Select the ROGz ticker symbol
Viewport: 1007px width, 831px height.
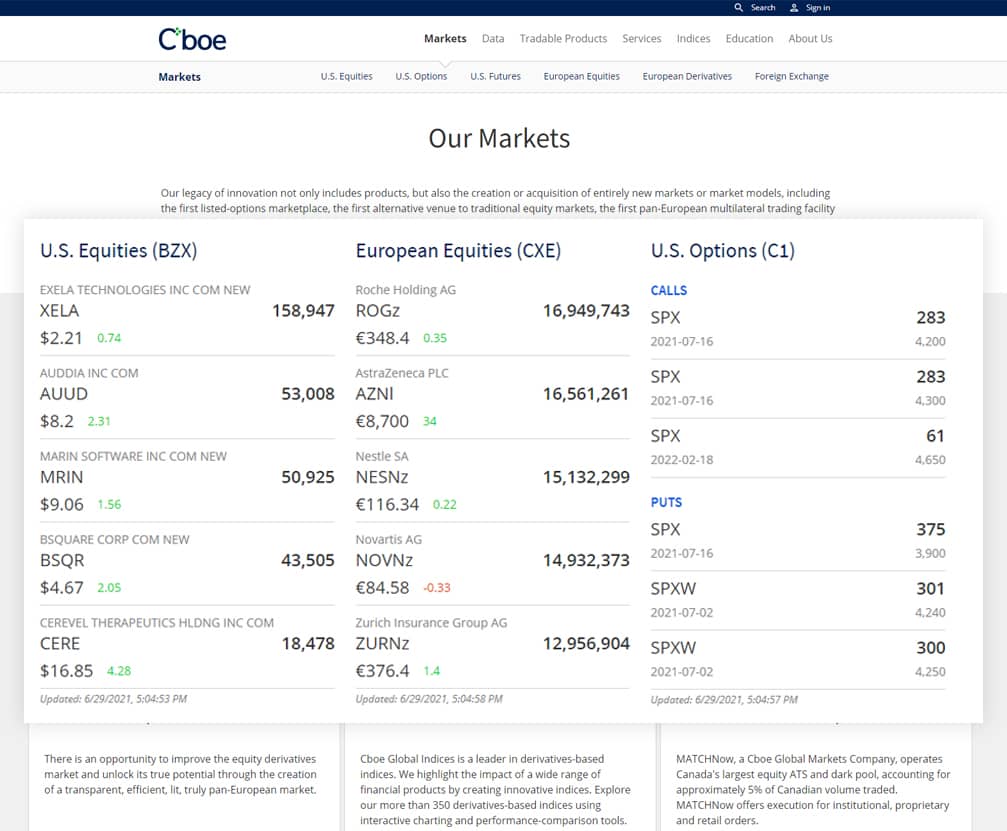[x=378, y=311]
